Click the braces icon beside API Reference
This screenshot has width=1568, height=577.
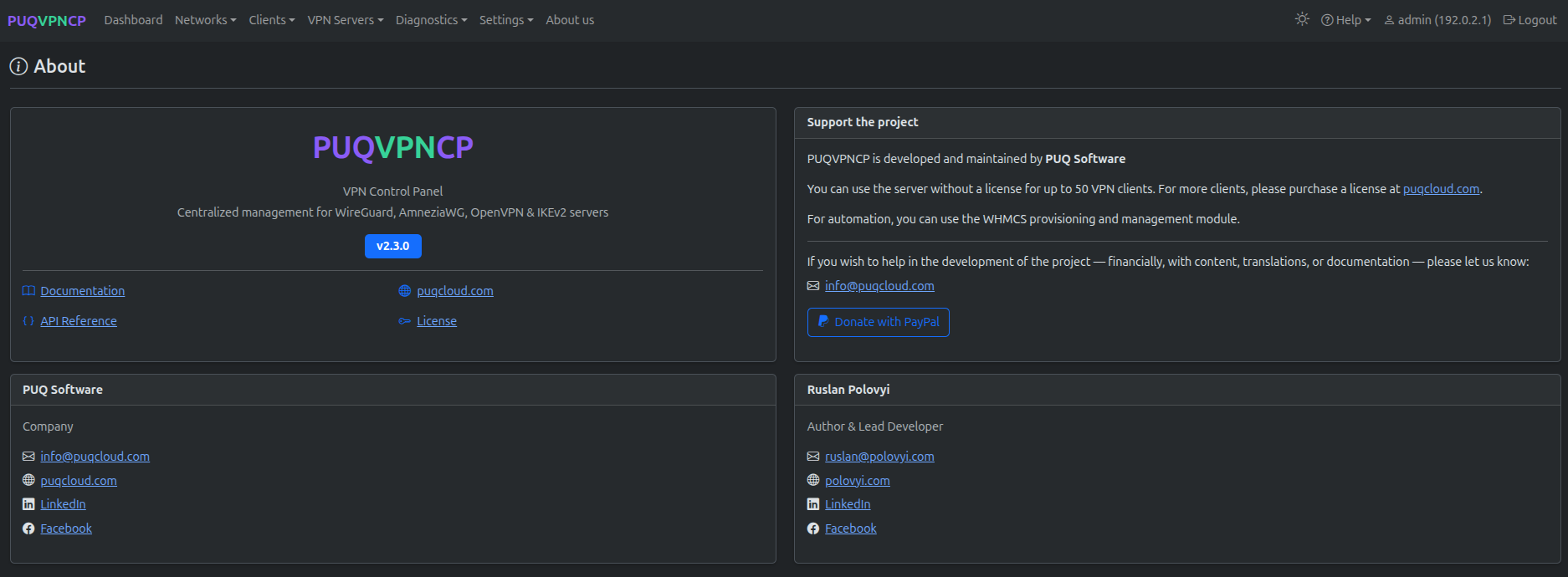[28, 321]
